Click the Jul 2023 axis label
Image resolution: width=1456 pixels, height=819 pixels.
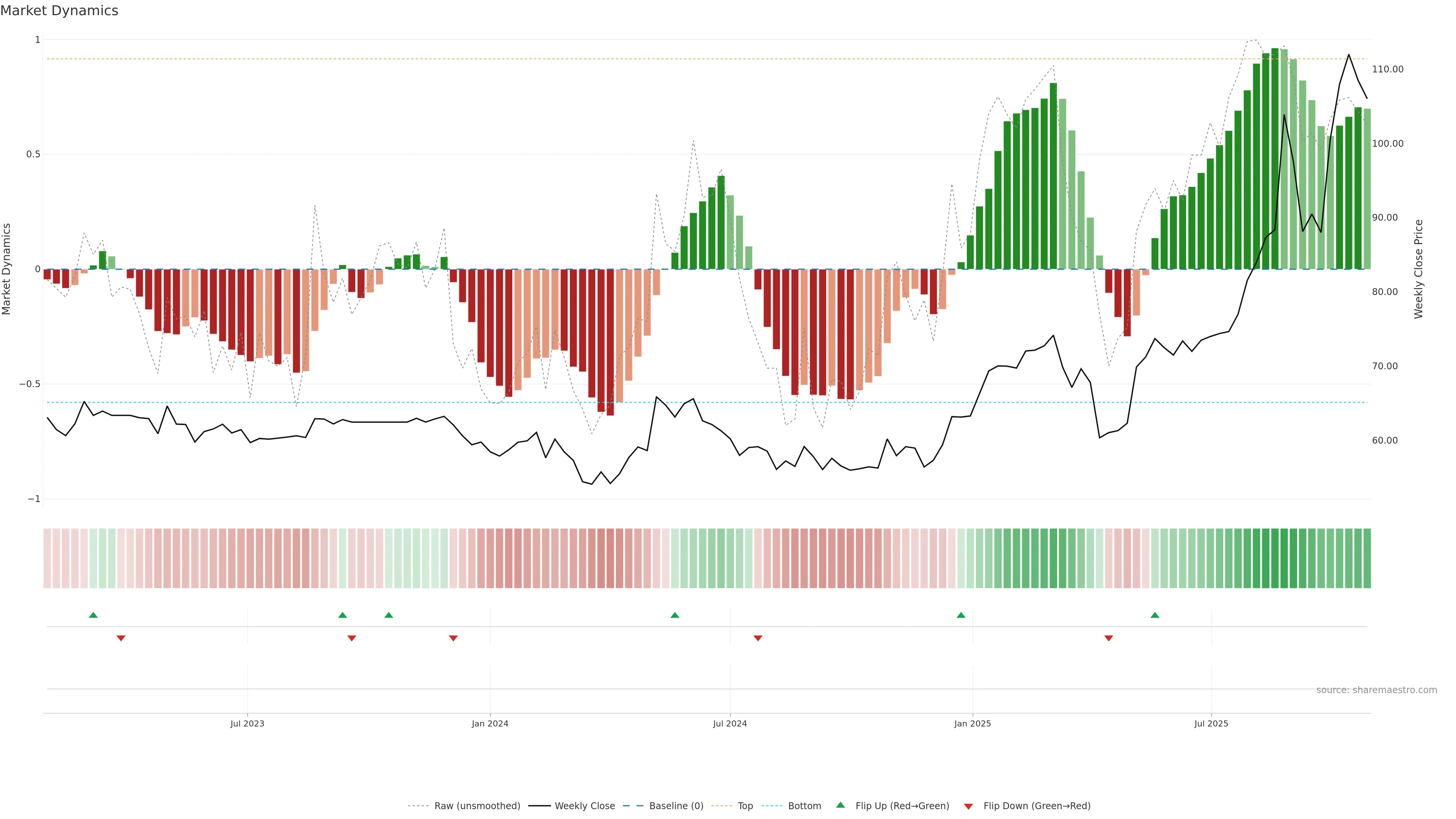click(x=247, y=723)
